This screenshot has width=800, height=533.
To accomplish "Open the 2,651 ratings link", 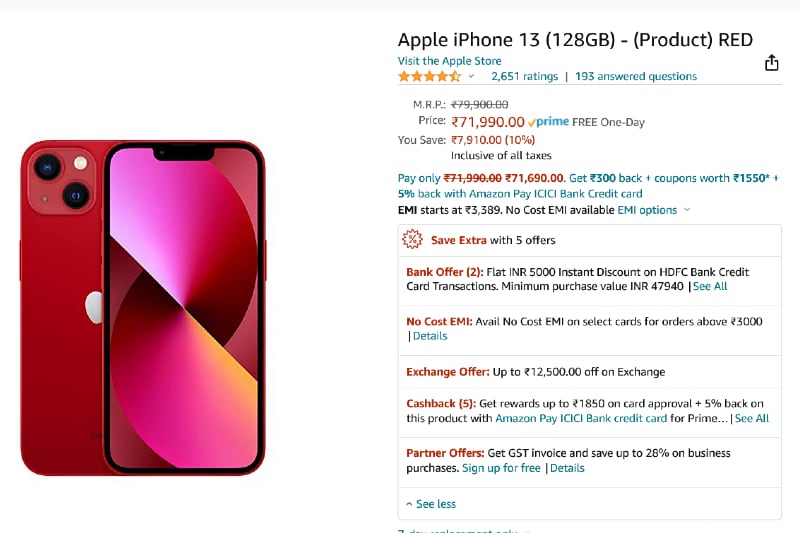I will (x=524, y=76).
